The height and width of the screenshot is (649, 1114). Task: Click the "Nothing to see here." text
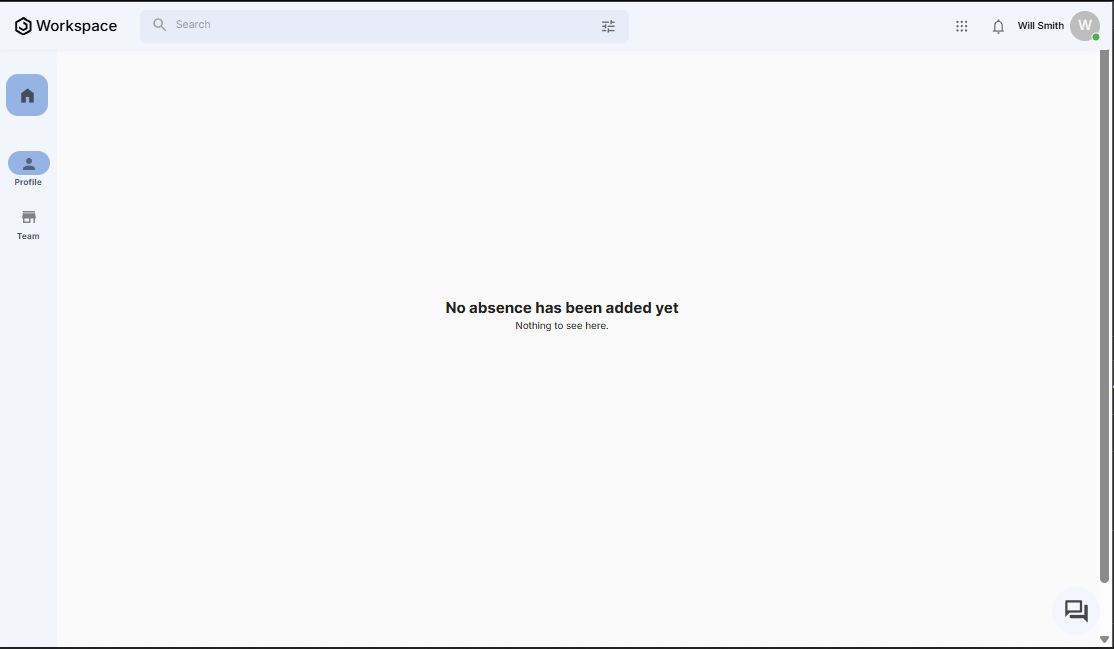[562, 326]
